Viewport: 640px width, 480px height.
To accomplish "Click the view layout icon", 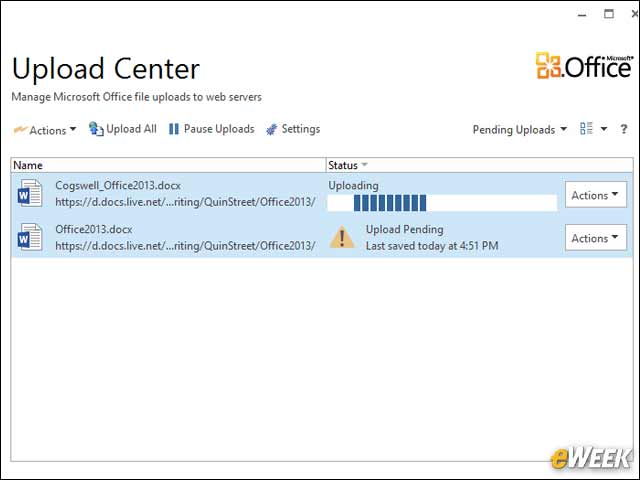I will pyautogui.click(x=586, y=129).
